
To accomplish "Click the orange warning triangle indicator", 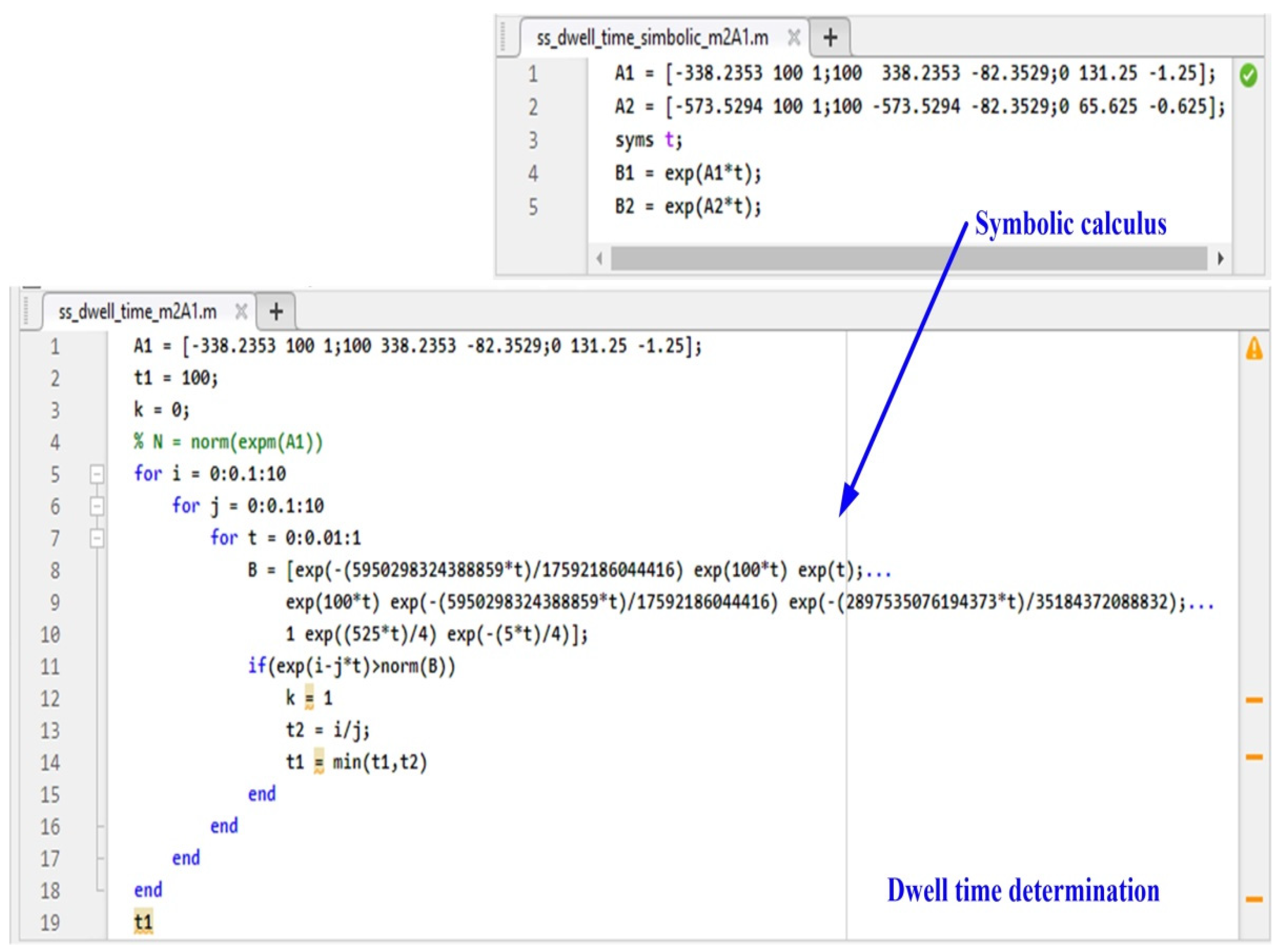I will point(1254,349).
